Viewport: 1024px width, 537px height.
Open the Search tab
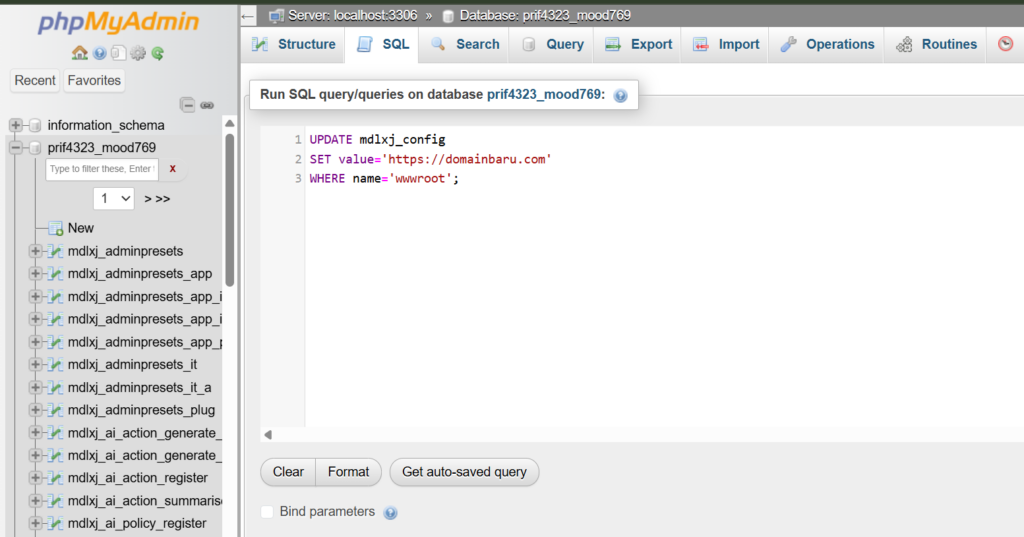[464, 44]
